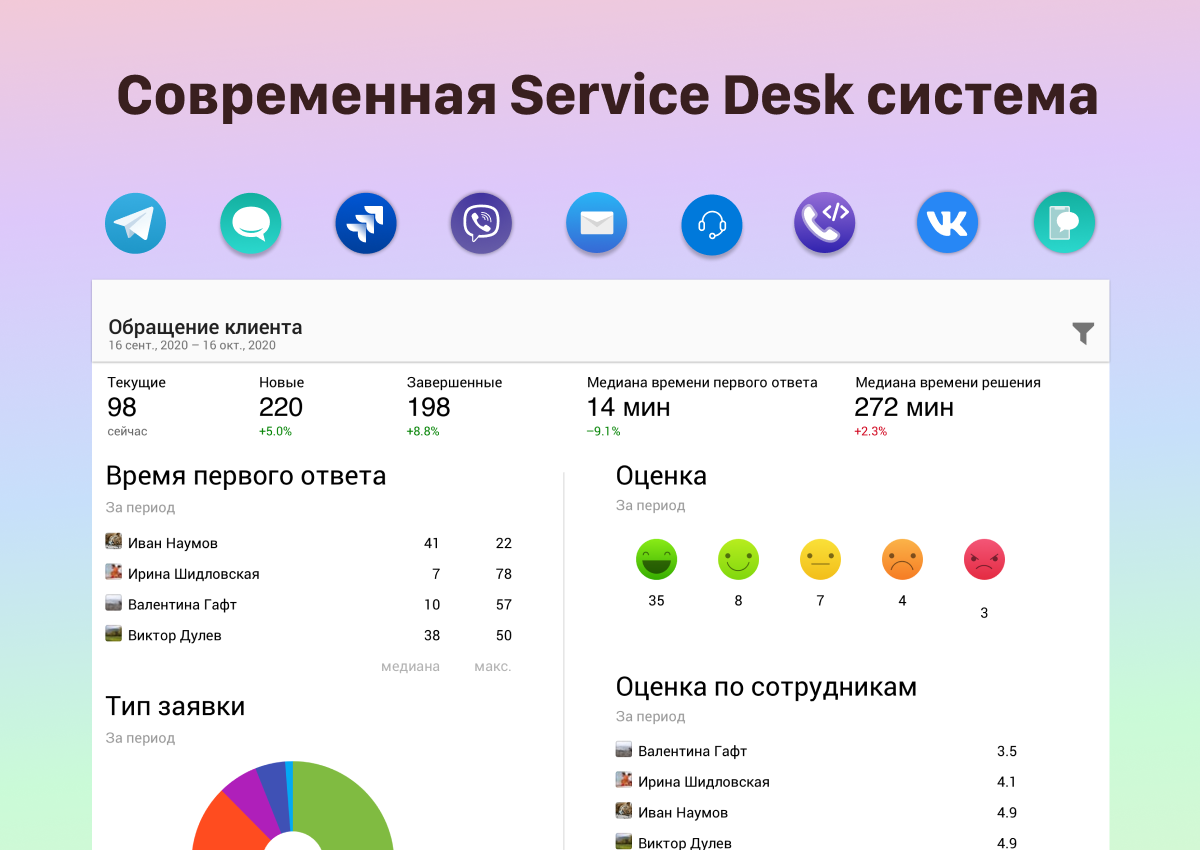Click Иван Наумов name in response time table
1200x850 pixels.
click(x=173, y=543)
